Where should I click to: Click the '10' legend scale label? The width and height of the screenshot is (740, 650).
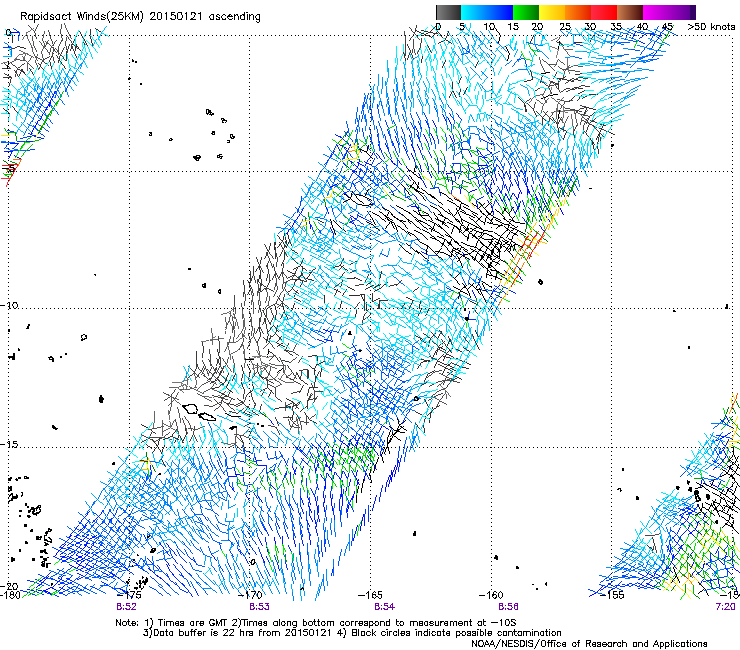489,26
